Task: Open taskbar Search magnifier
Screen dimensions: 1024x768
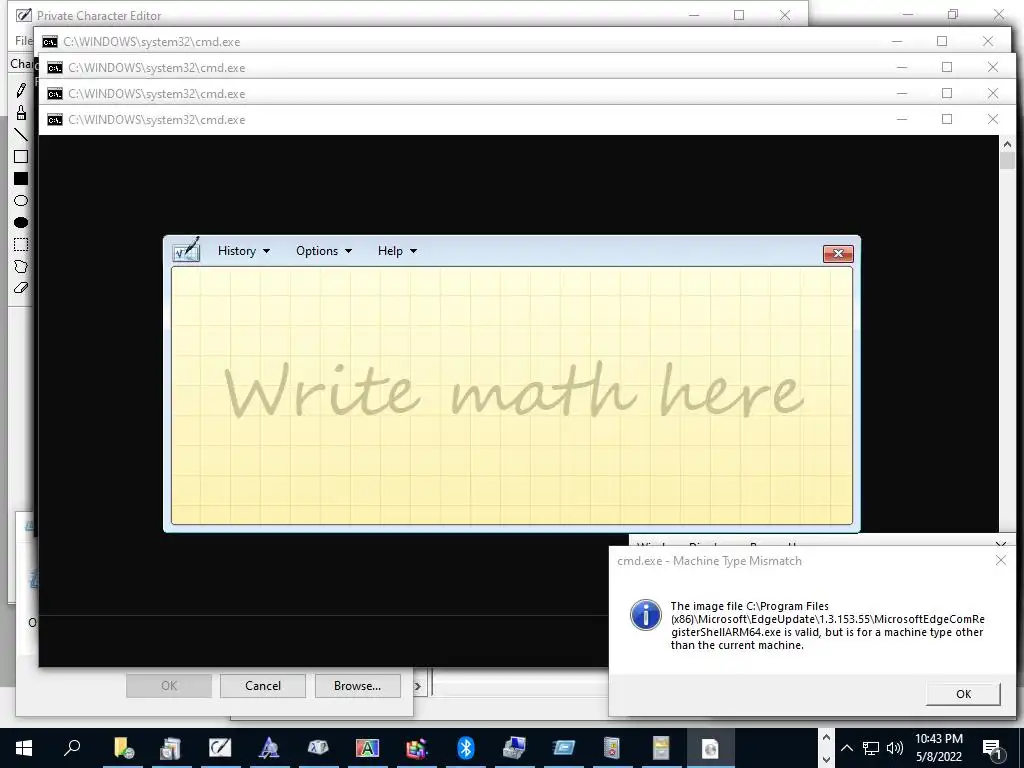Action: click(72, 748)
